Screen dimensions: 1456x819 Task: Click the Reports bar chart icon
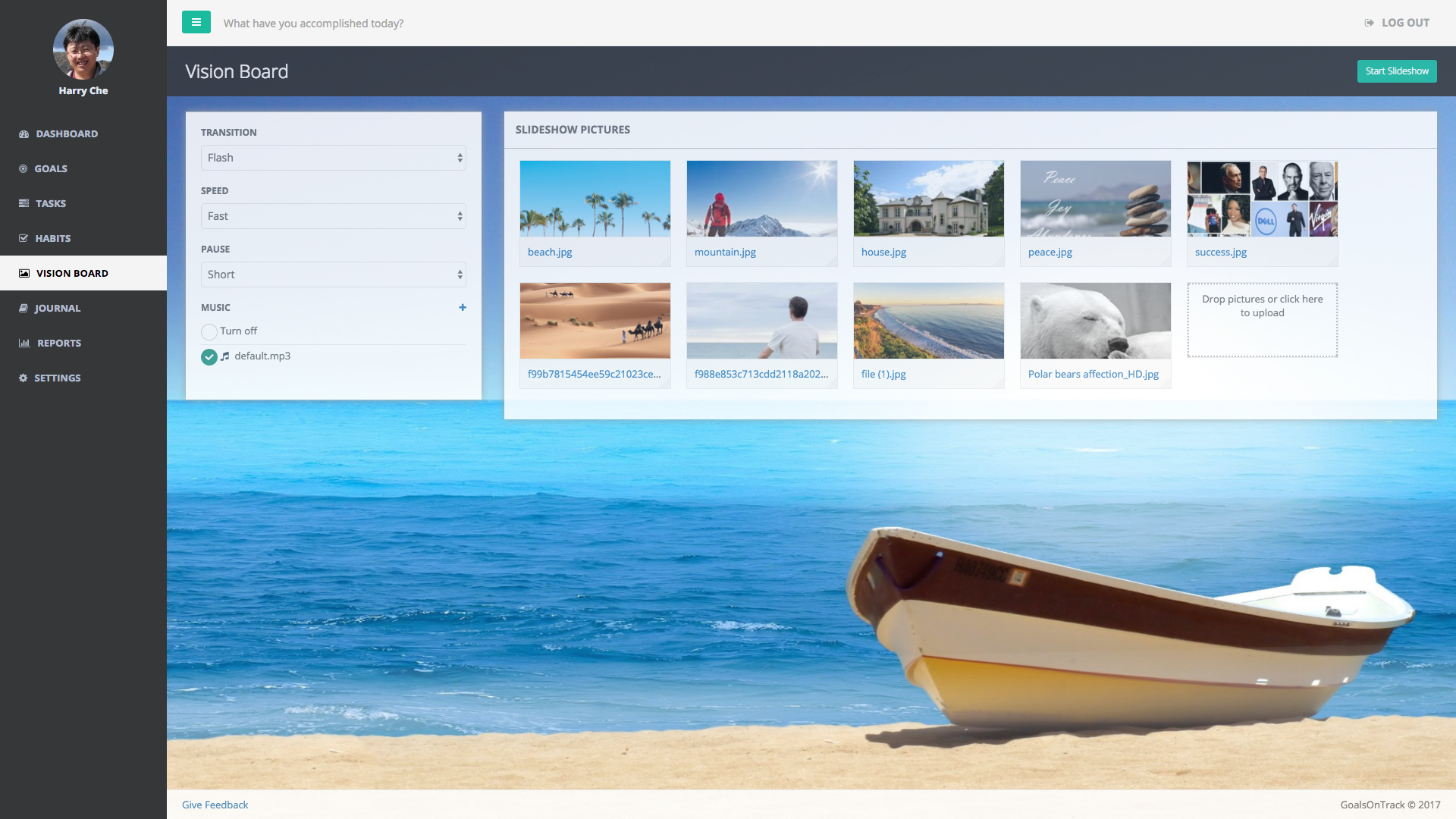(24, 344)
